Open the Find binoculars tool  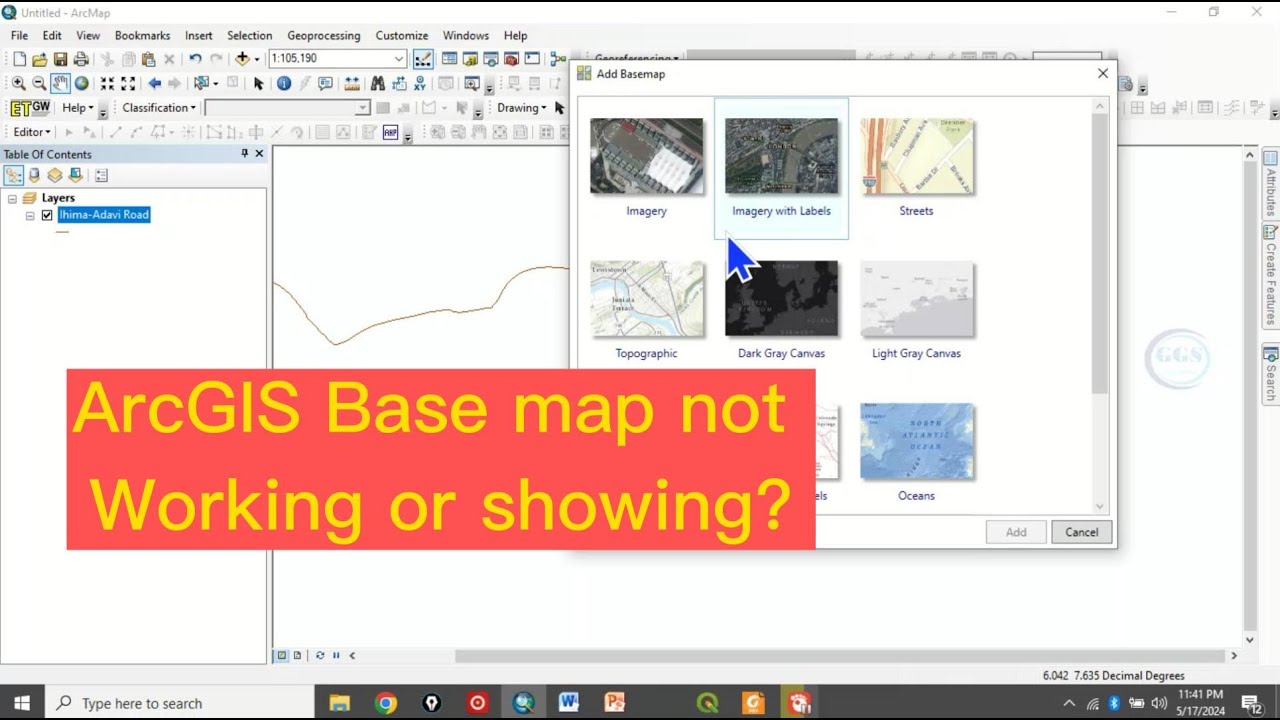378,83
